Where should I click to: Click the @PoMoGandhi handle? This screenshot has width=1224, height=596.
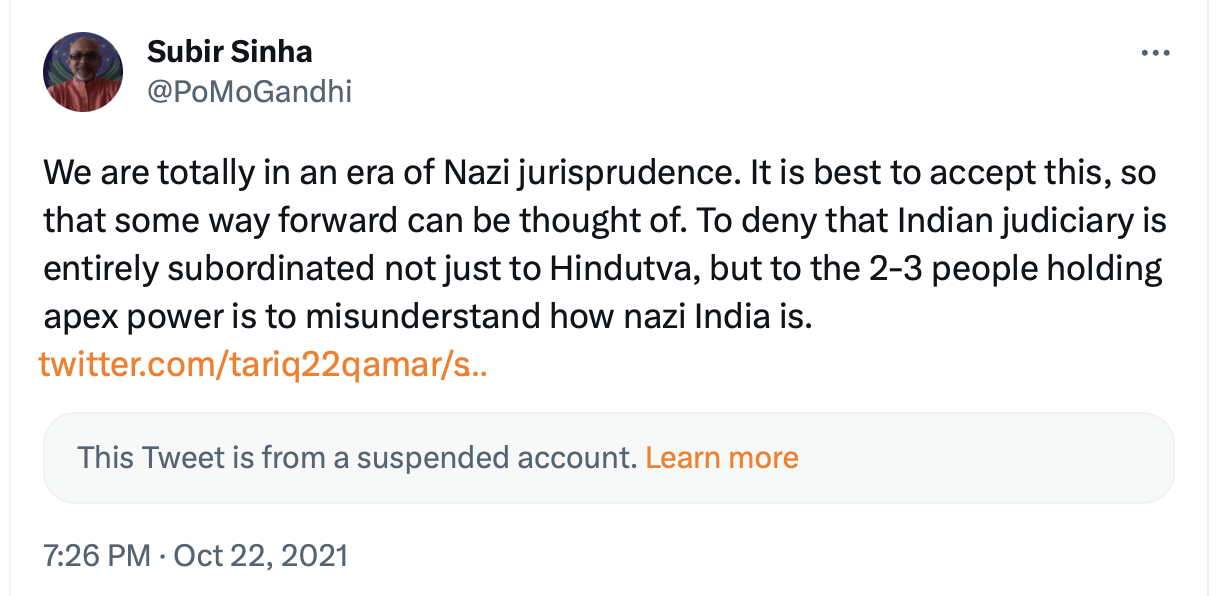[x=249, y=92]
